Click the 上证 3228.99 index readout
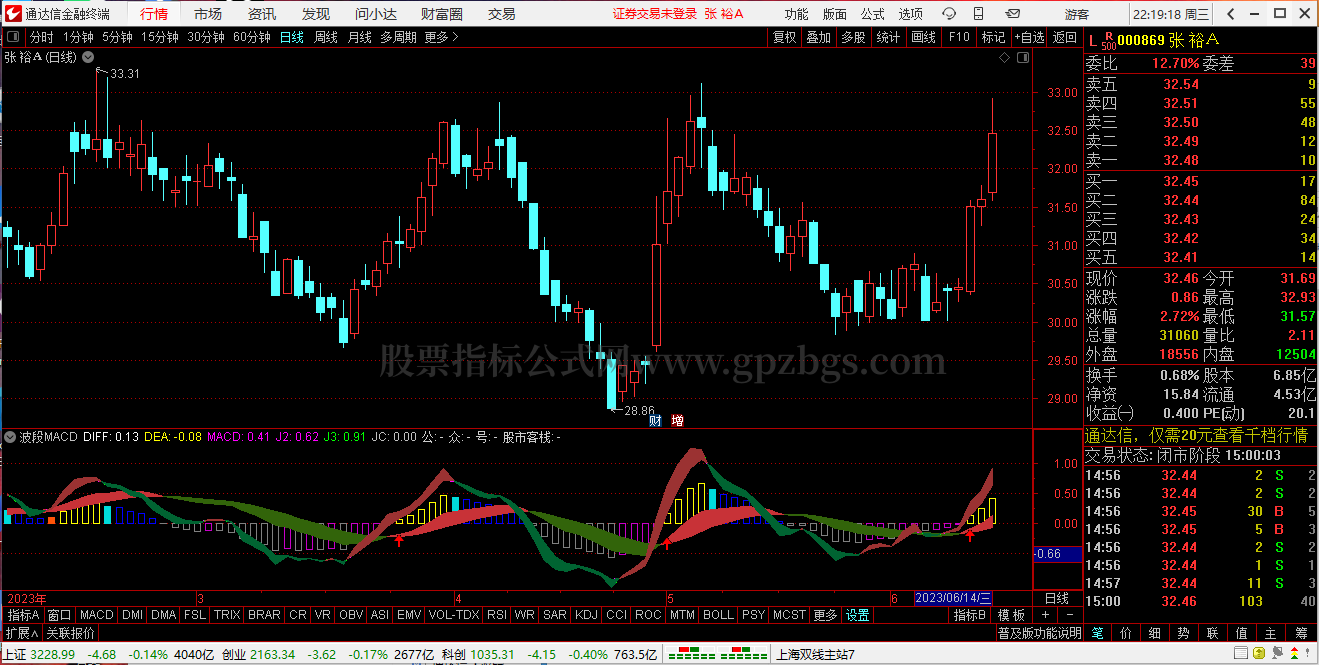The width and height of the screenshot is (1319, 665). click(x=39, y=656)
